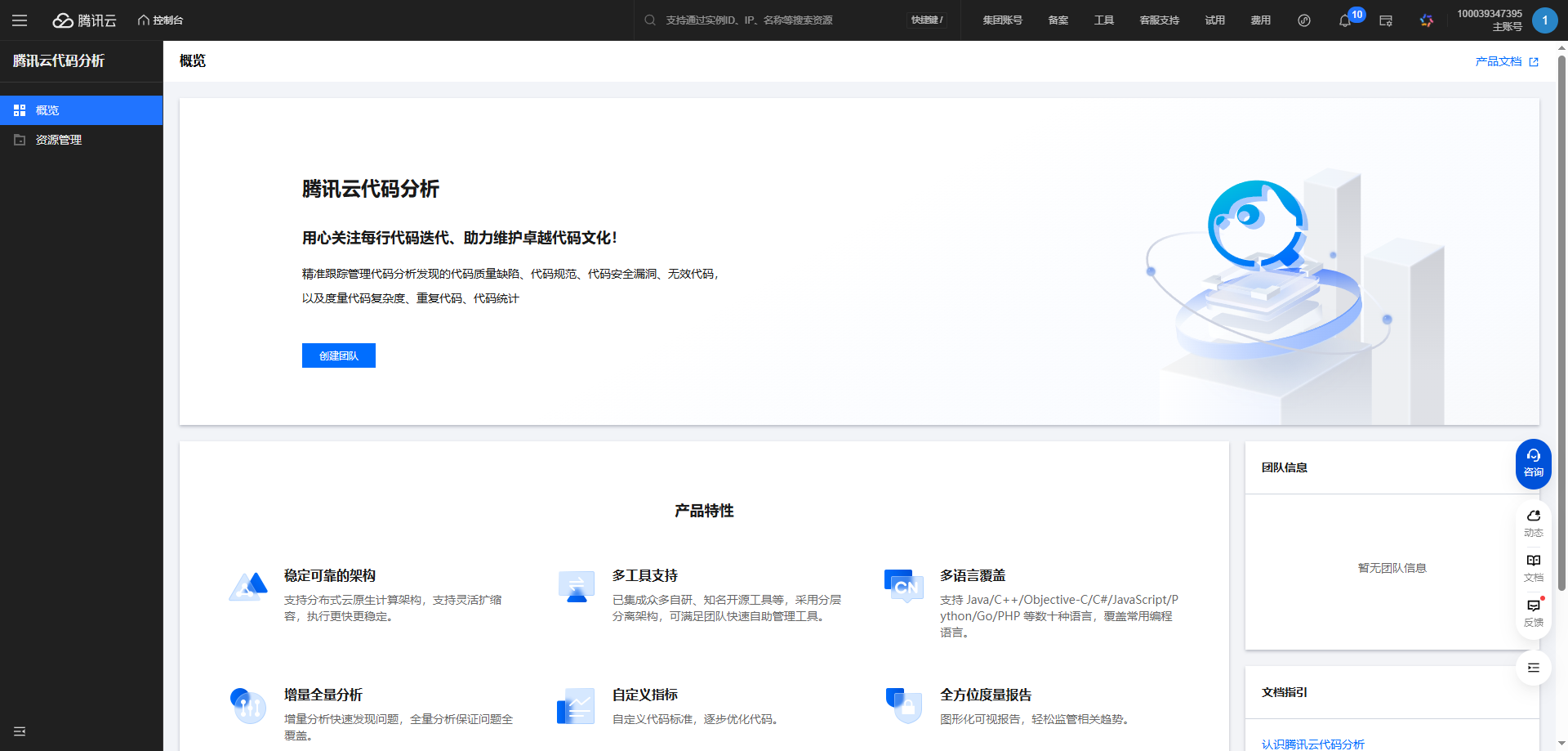Click the compass explore icon in header

(x=1304, y=20)
